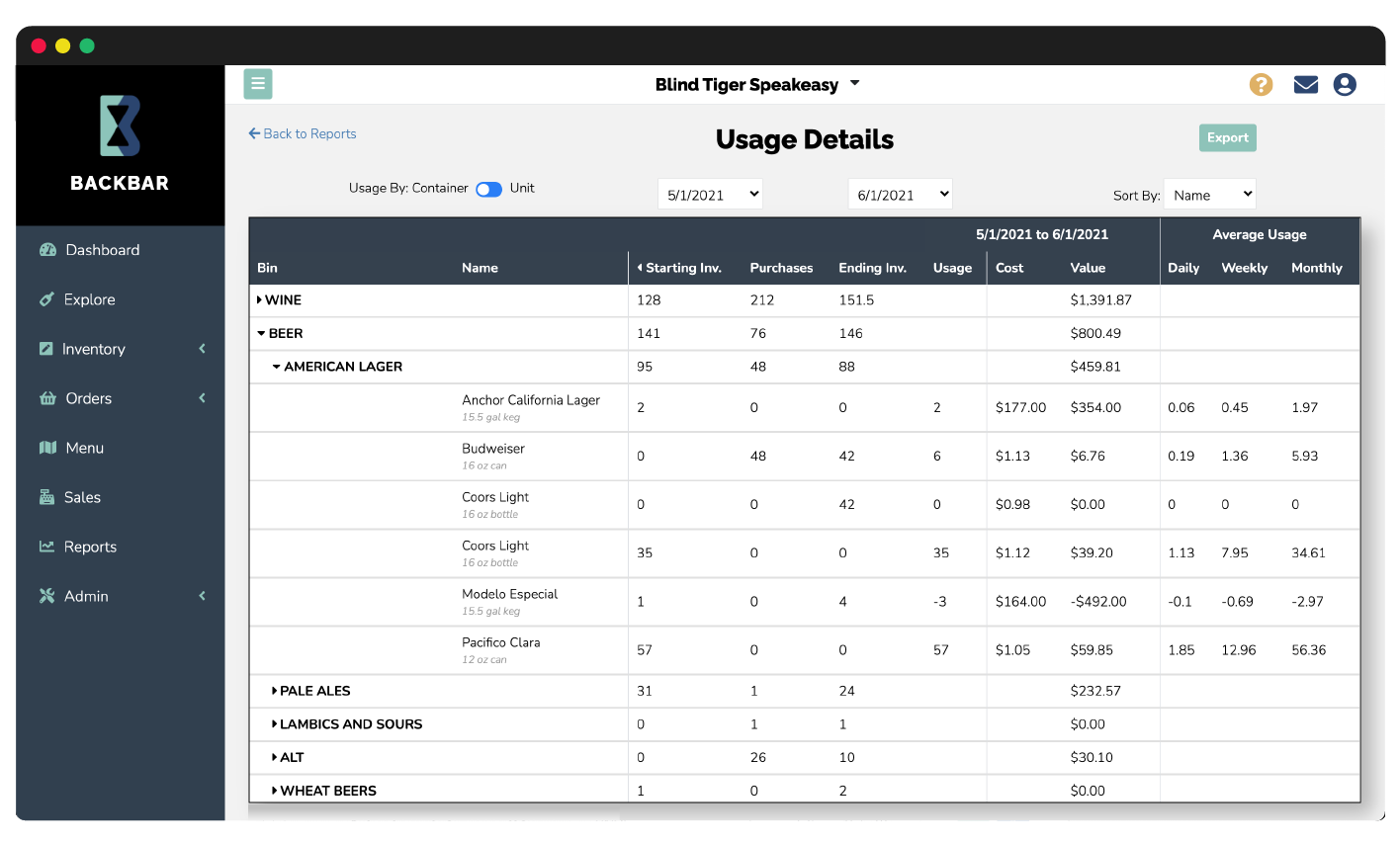The height and width of the screenshot is (844, 1400).
Task: Expand the Orders sidebar chevron
Action: 202,398
